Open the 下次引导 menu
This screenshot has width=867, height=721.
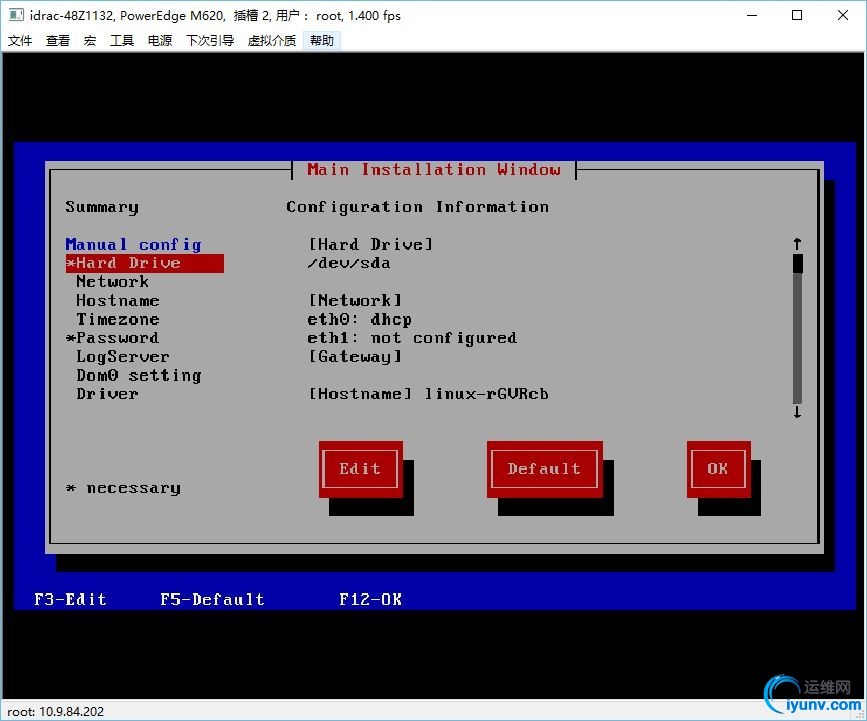tap(210, 41)
